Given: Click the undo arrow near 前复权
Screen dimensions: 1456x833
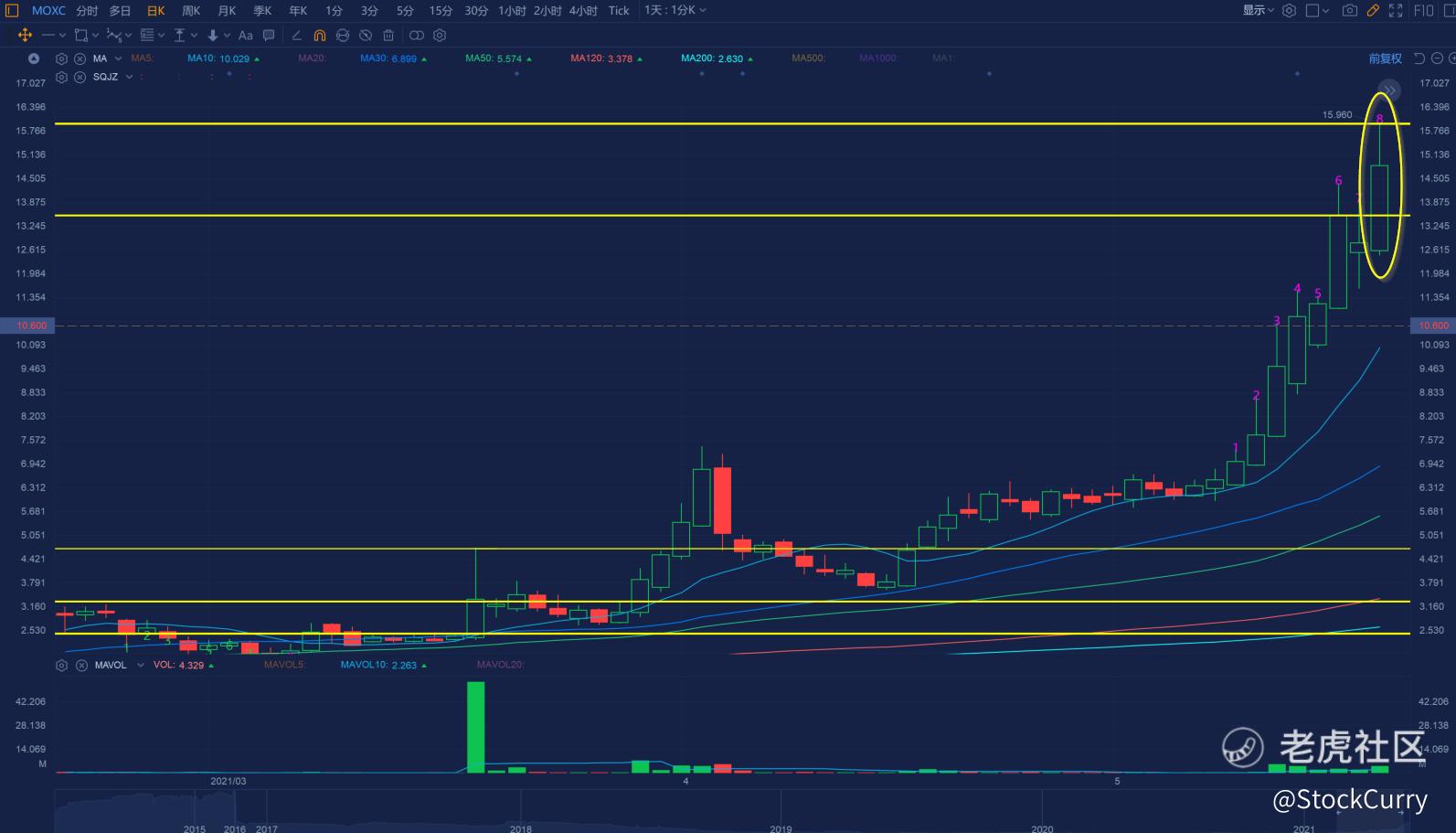Looking at the screenshot, I should coord(1419,59).
